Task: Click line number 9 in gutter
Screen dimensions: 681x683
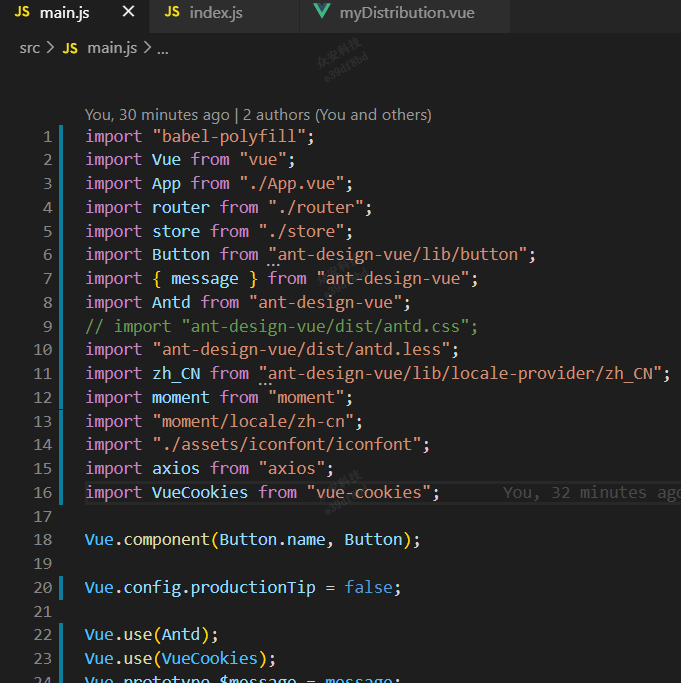Action: coord(47,326)
